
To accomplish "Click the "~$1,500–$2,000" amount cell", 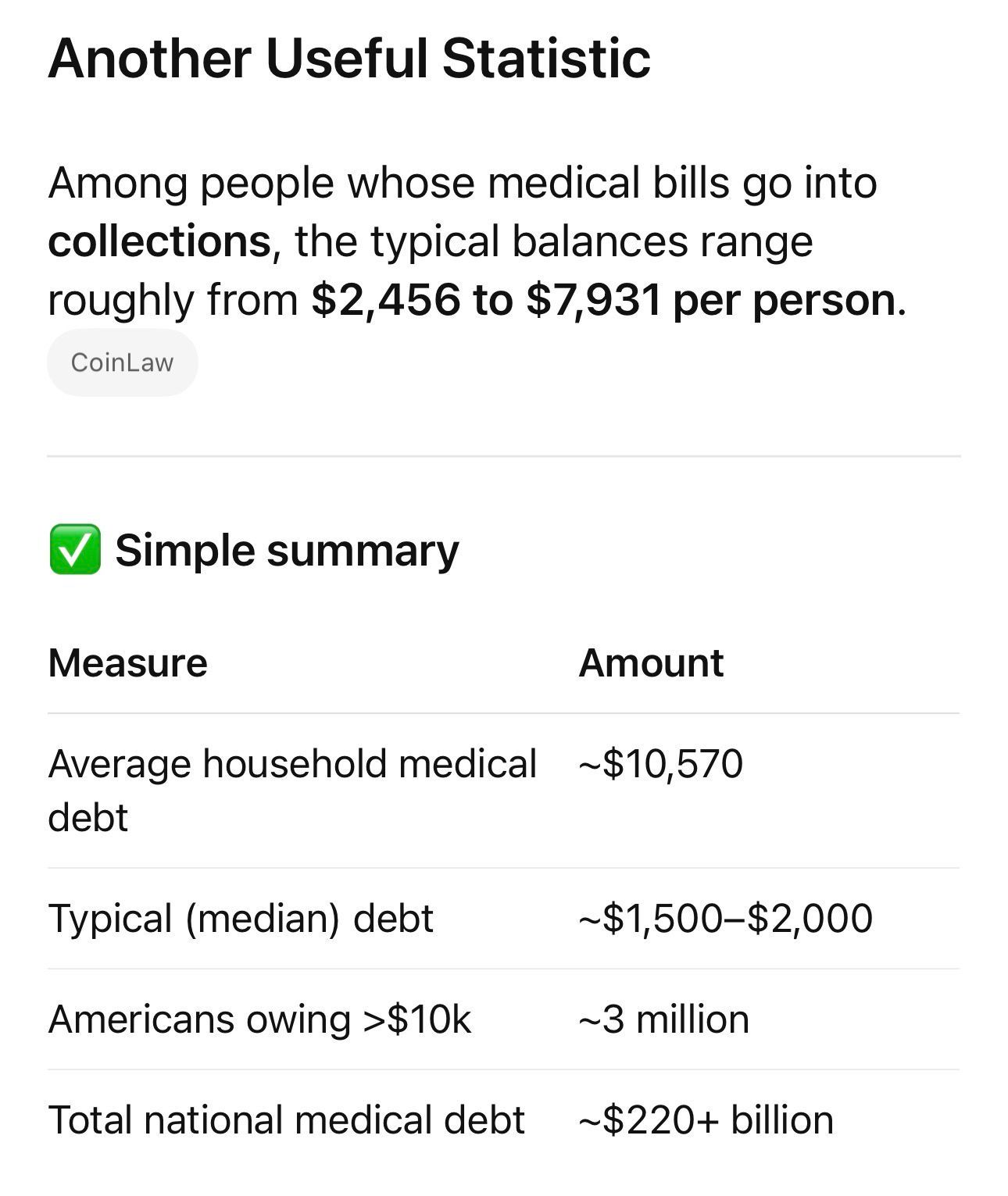I will (725, 918).
